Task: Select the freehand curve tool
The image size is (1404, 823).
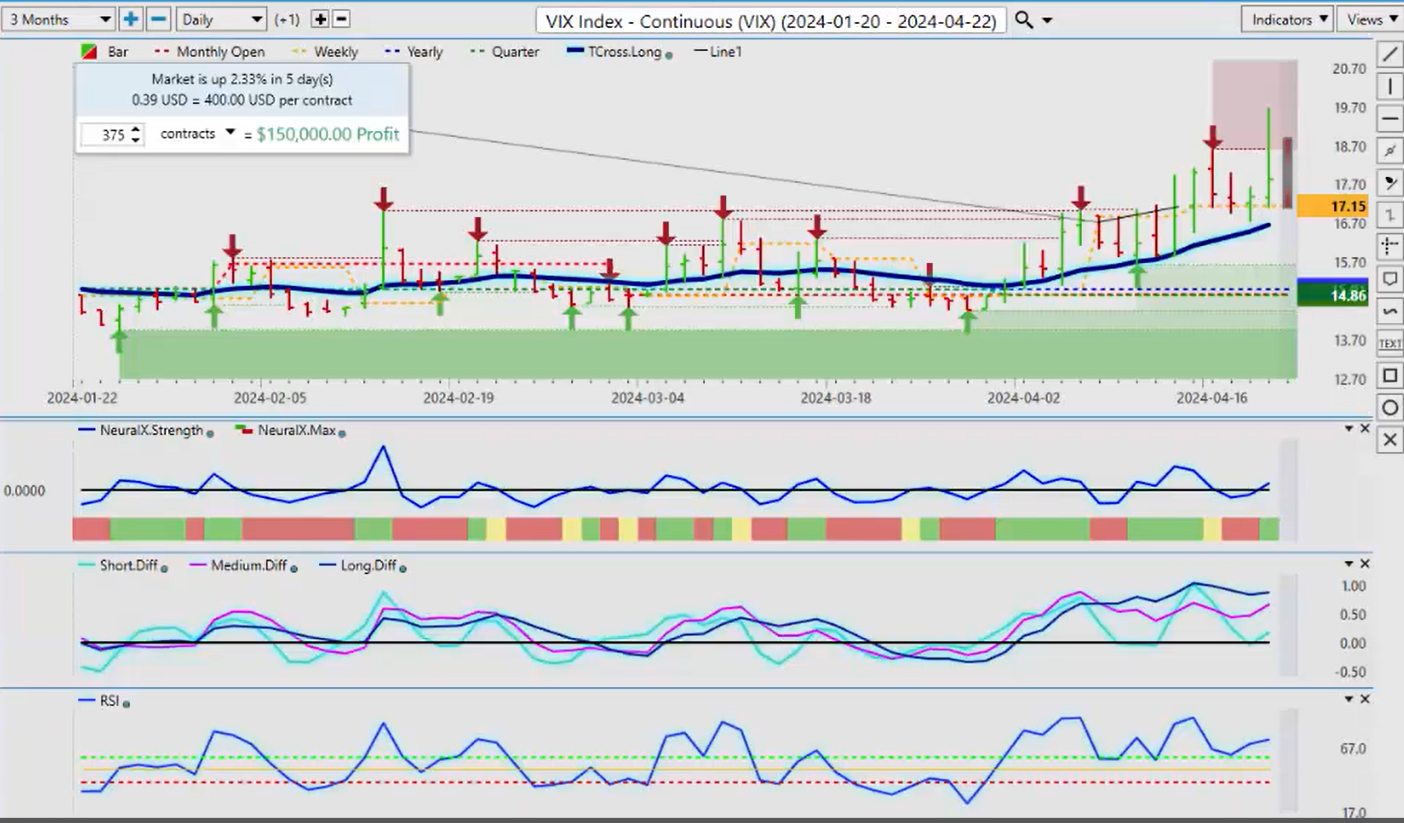Action: tap(1390, 311)
